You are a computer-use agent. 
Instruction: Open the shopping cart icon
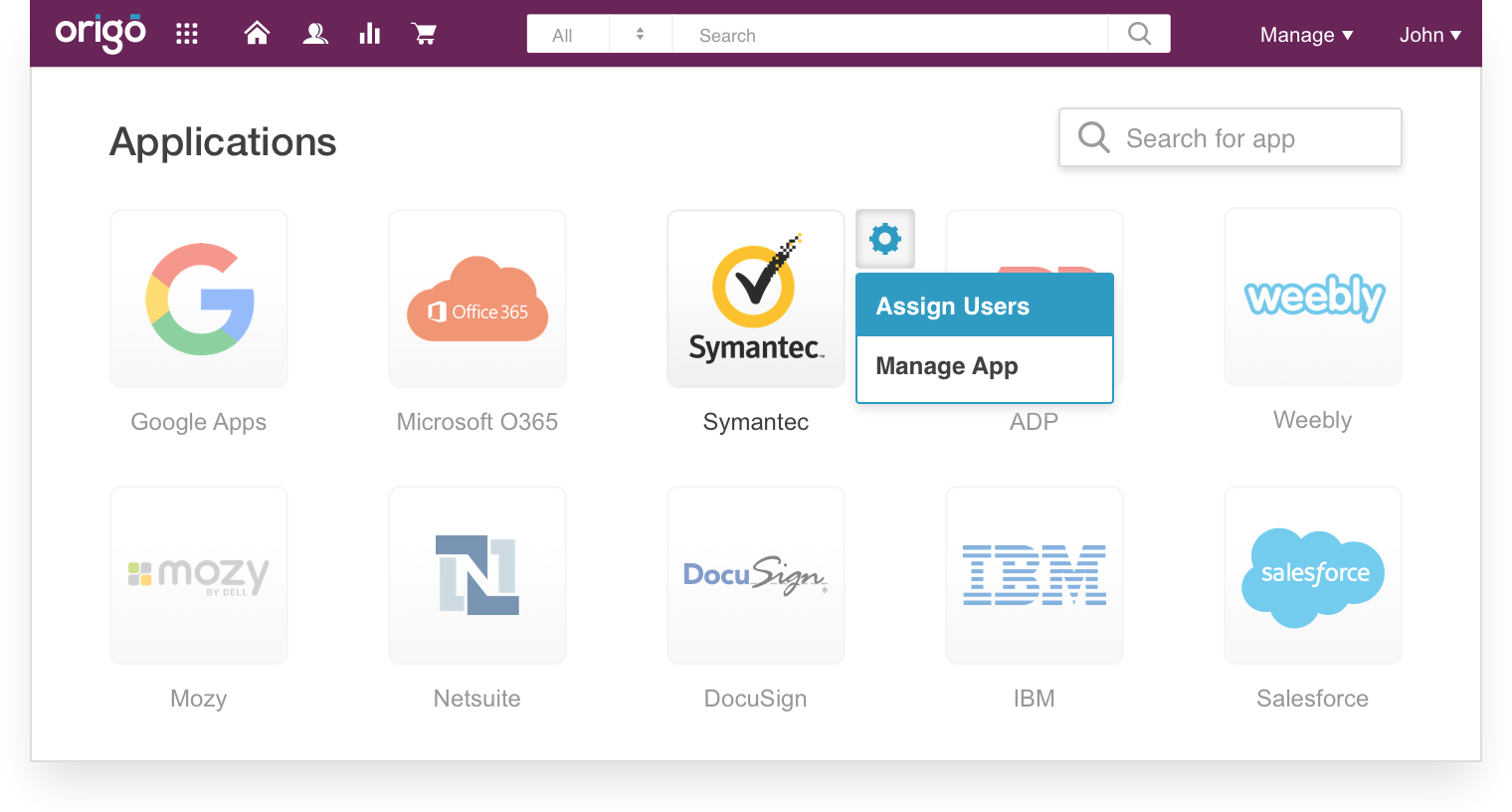tap(425, 34)
